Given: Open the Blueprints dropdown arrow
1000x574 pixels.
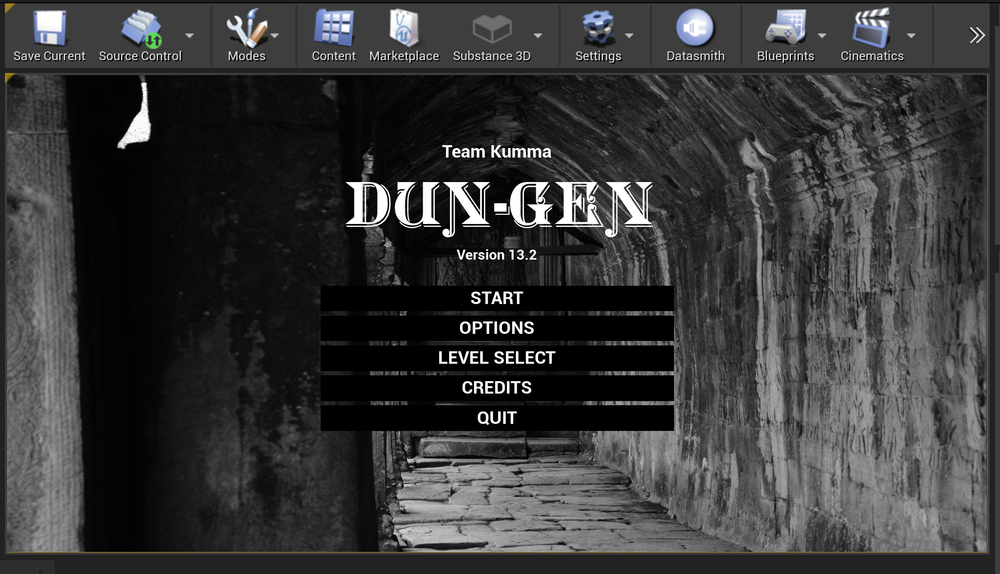Looking at the screenshot, I should pos(822,35).
